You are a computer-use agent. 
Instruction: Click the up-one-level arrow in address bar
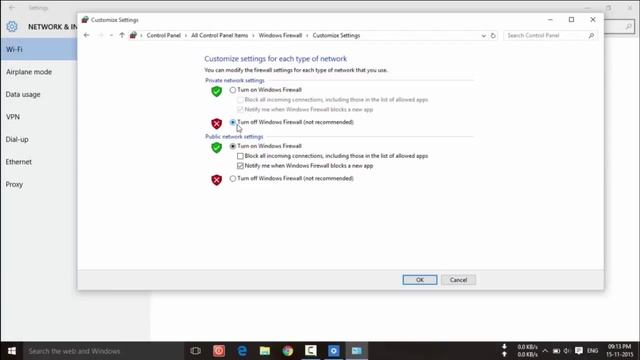click(x=122, y=36)
